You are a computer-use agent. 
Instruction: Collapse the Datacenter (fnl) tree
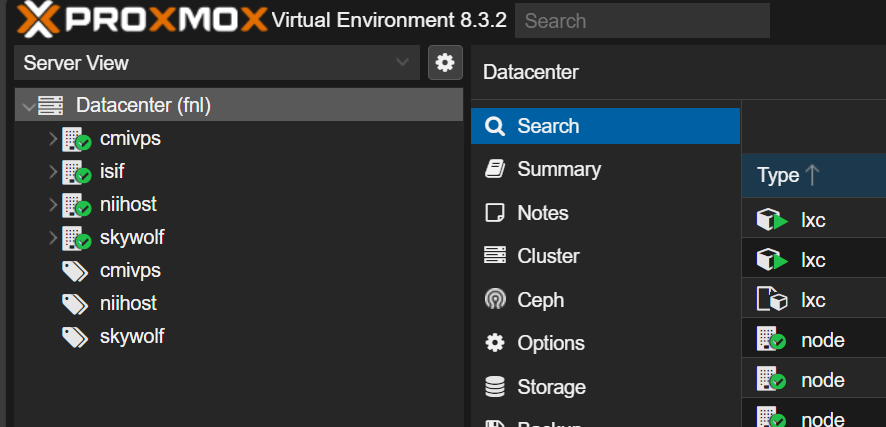(27, 106)
